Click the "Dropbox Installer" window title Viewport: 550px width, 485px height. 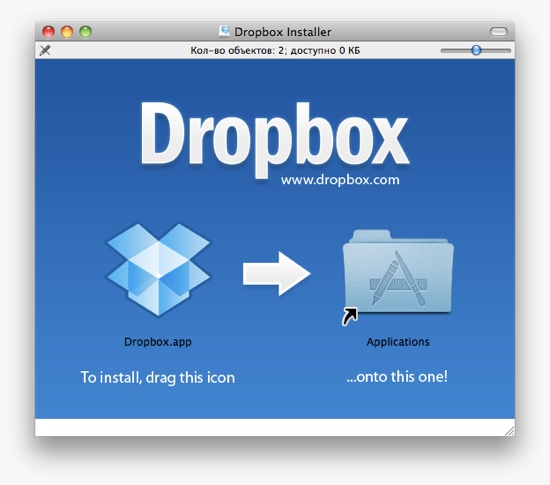(283, 32)
